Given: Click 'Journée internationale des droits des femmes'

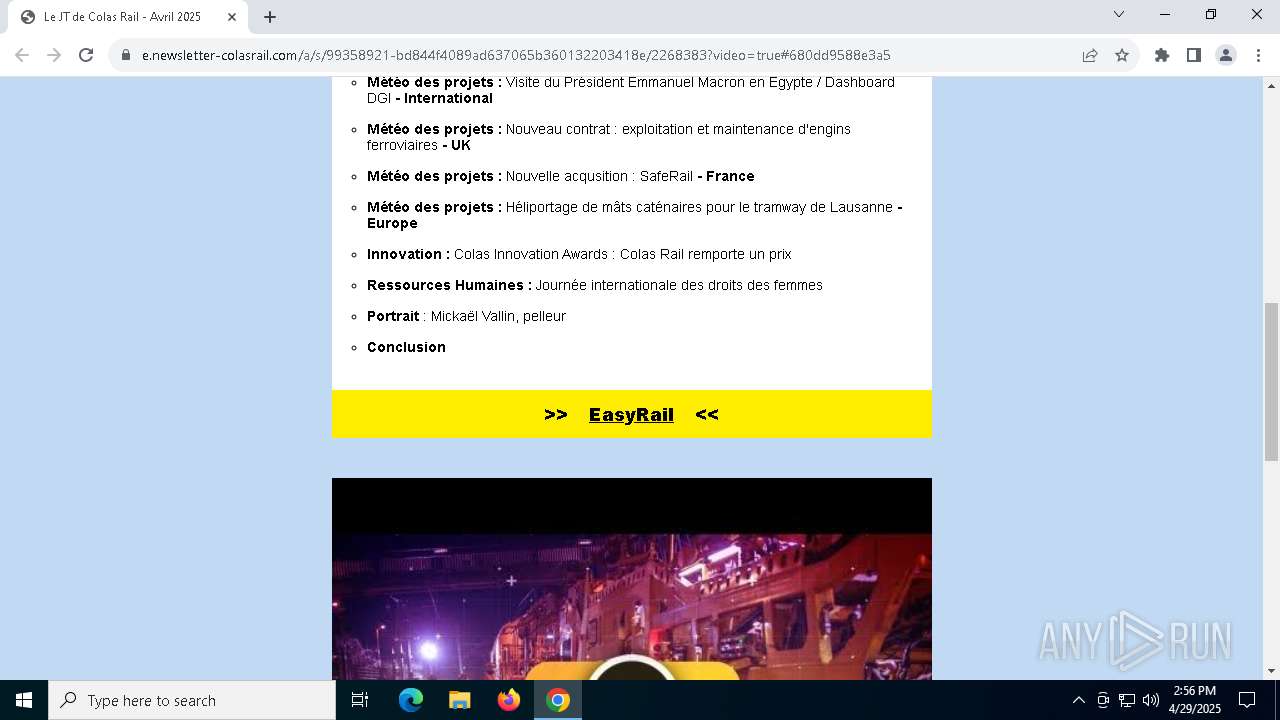Looking at the screenshot, I should [x=679, y=285].
